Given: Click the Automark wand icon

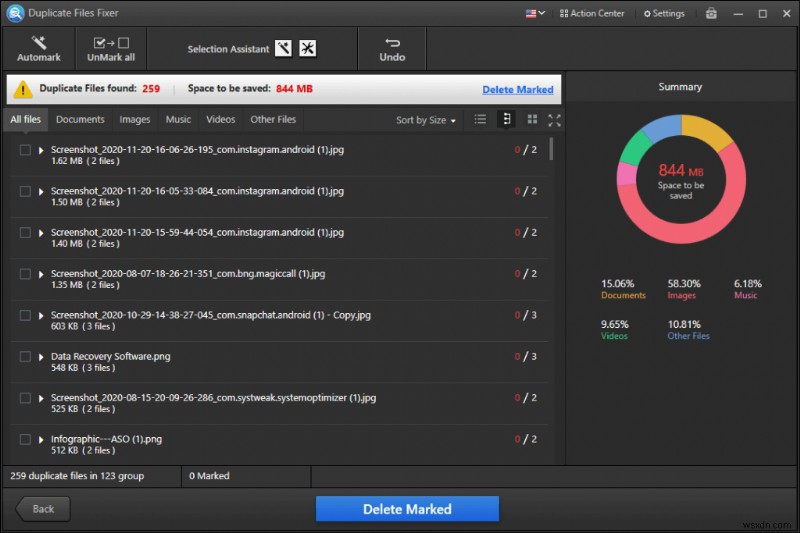Looking at the screenshot, I should (39, 42).
